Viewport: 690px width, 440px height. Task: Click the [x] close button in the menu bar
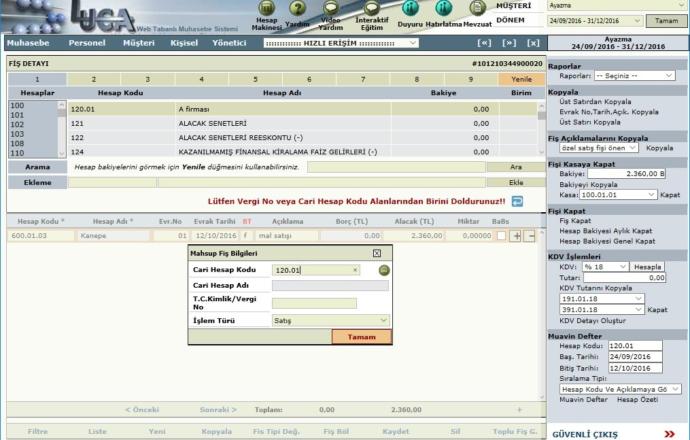533,43
